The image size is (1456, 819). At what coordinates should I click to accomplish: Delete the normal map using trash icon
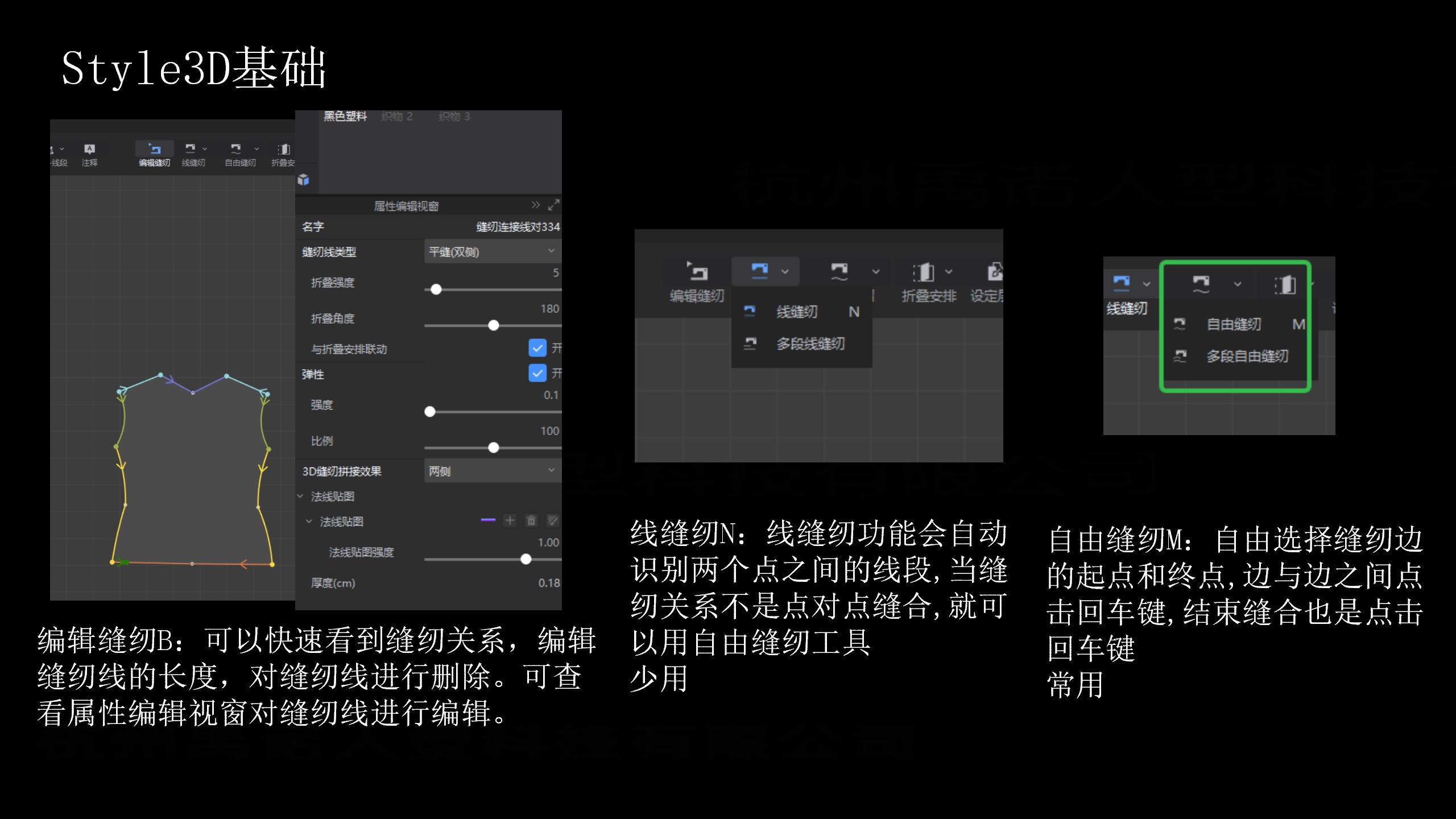click(531, 520)
